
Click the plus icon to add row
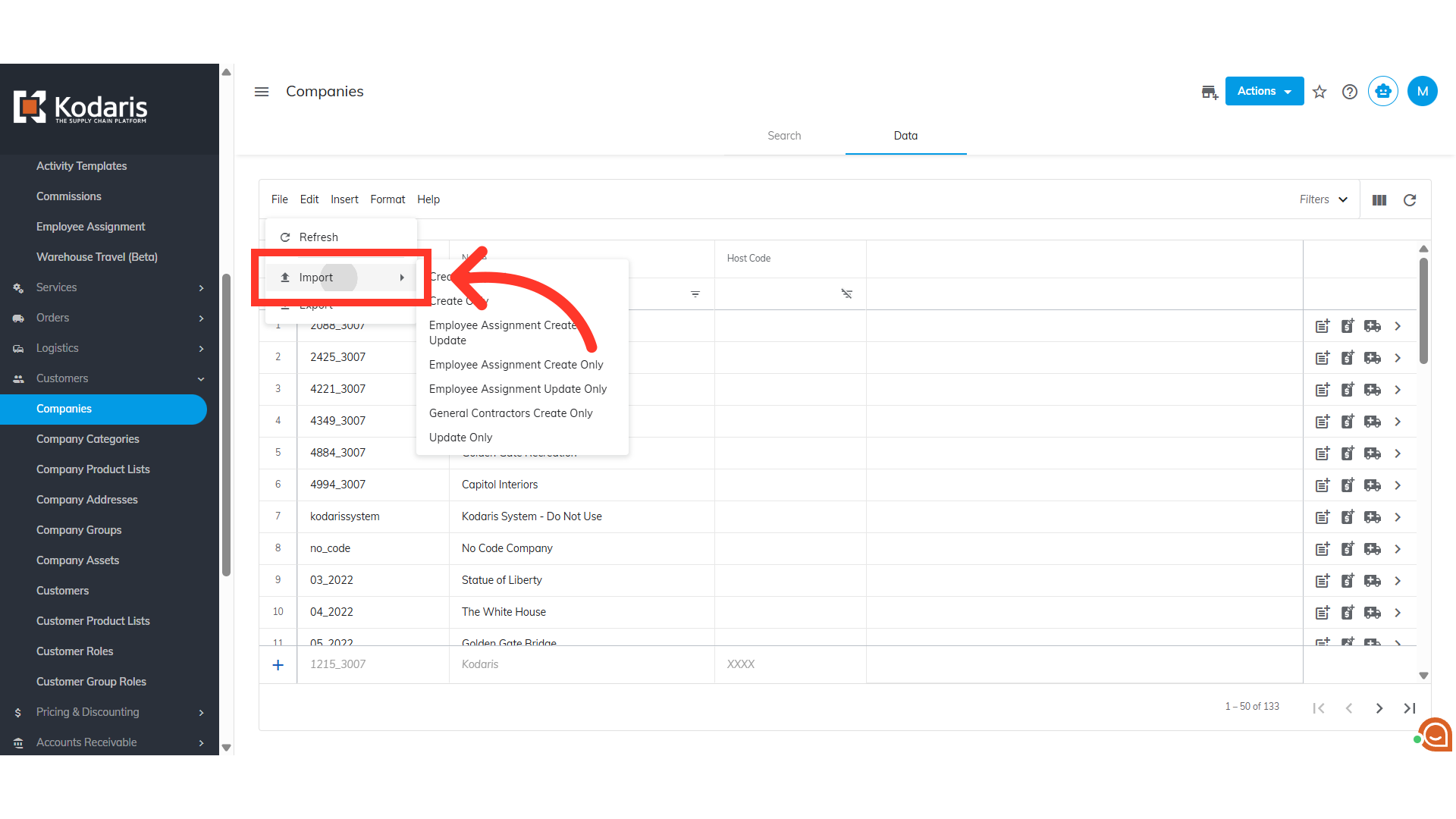278,665
